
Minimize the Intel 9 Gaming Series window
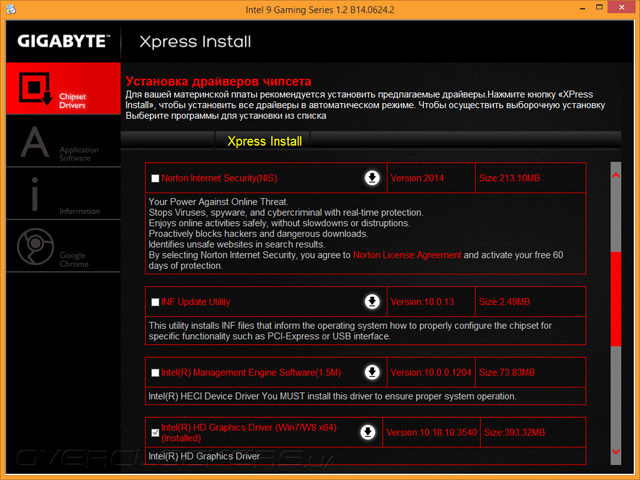pyautogui.click(x=582, y=8)
